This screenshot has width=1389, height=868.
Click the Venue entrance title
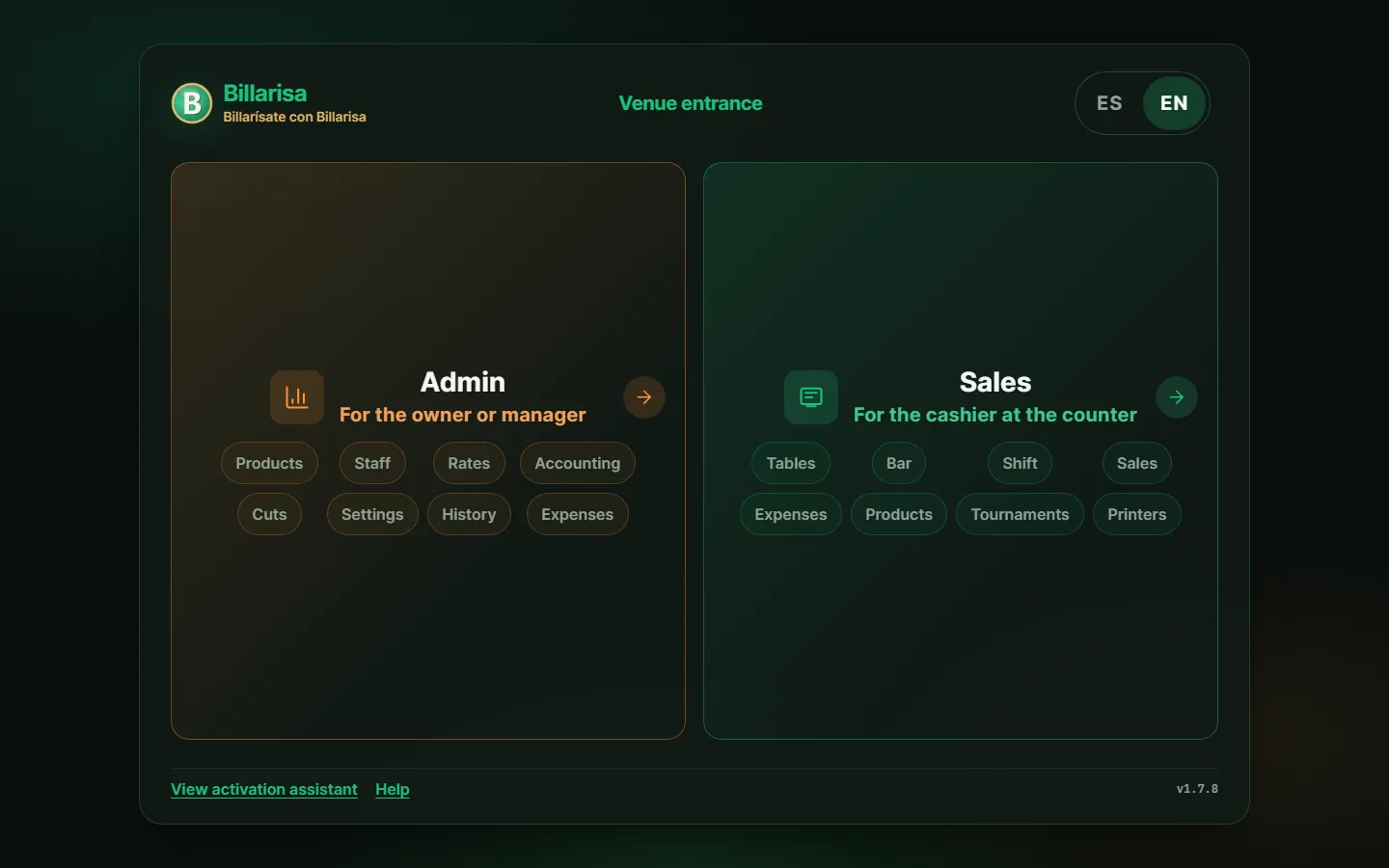click(691, 103)
